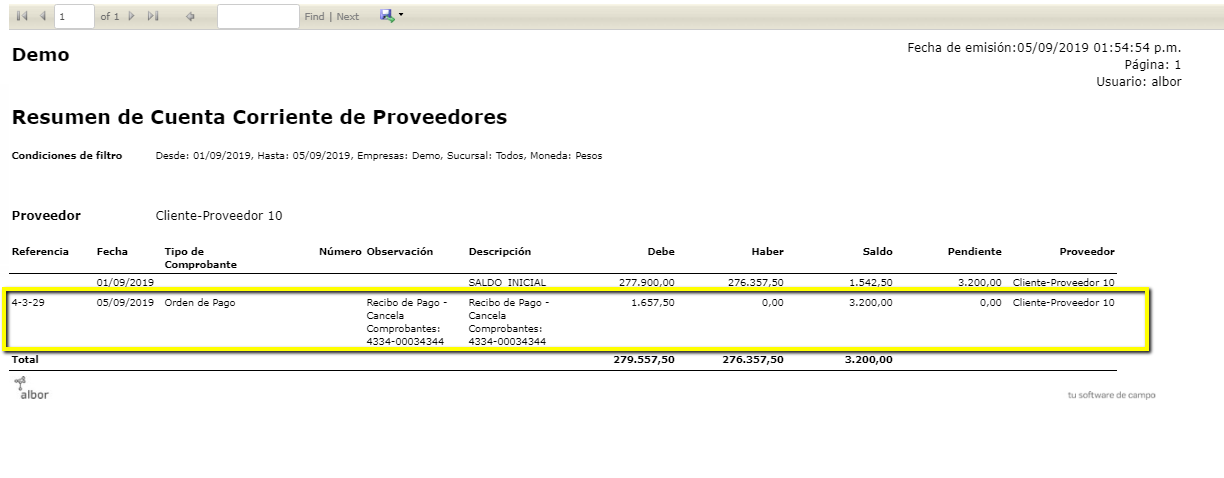Click the Condiciones de filtro label
This screenshot has height=478, width=1224.
(66, 156)
